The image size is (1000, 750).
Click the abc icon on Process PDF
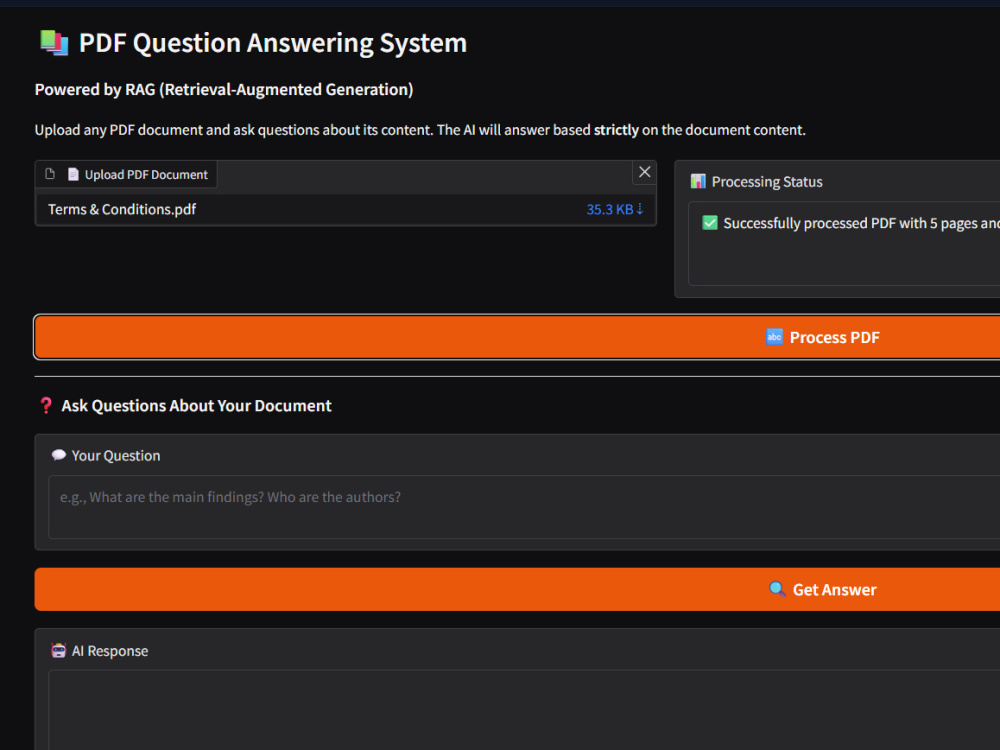[x=774, y=337]
